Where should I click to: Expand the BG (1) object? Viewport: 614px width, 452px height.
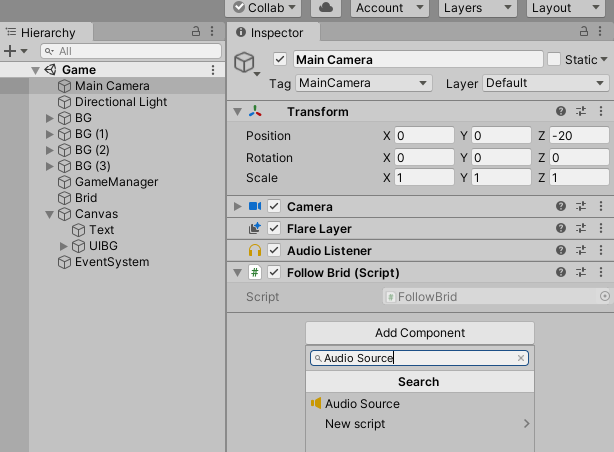(49, 134)
